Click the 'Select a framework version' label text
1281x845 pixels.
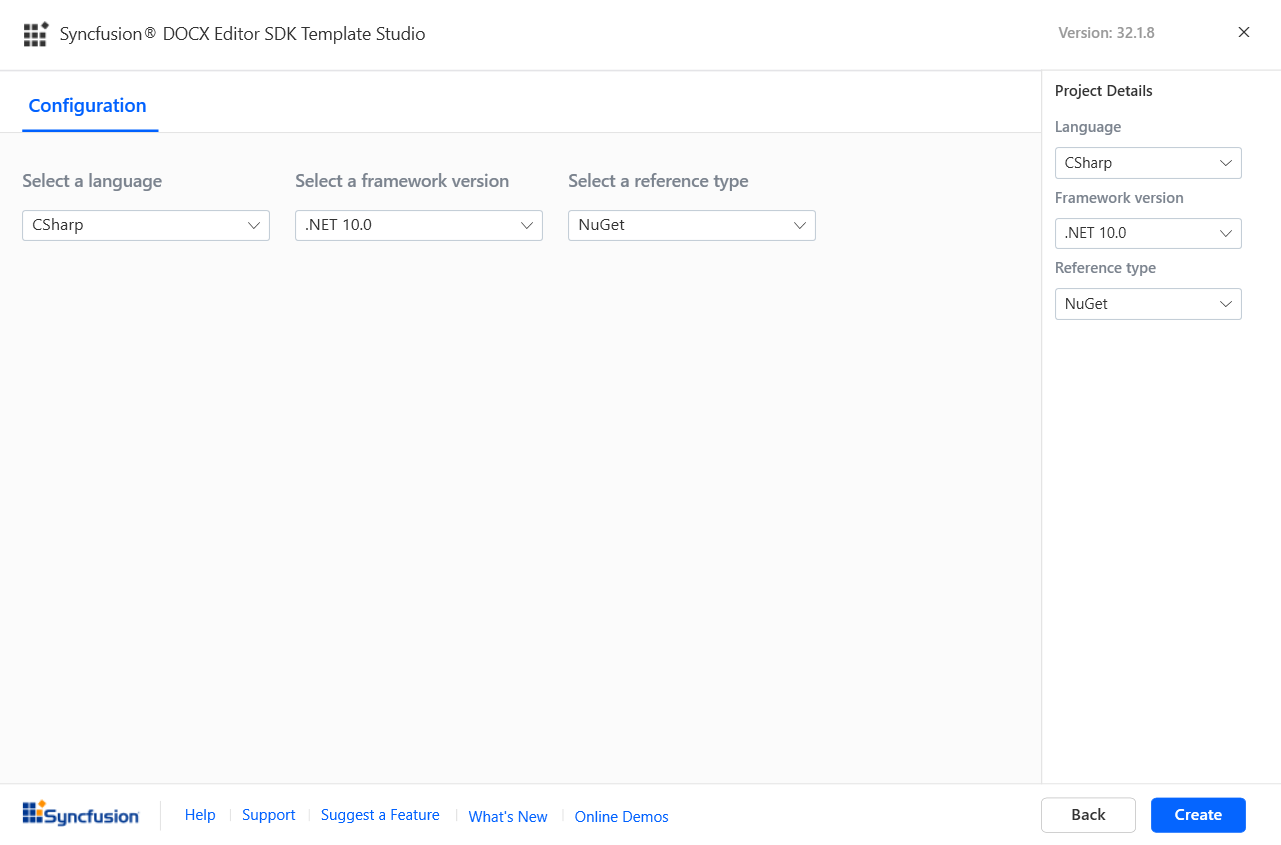click(x=402, y=181)
